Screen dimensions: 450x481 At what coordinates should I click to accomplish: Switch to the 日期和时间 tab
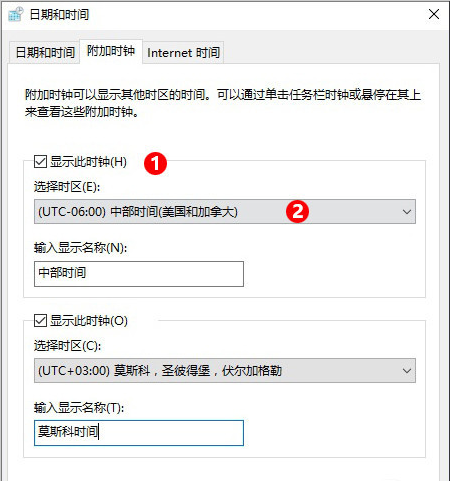[45, 53]
